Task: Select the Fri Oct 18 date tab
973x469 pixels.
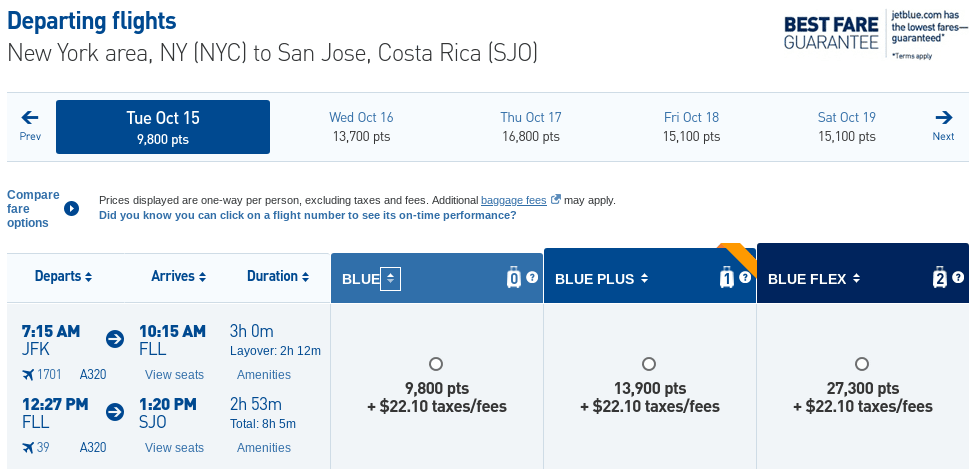Action: pos(691,126)
